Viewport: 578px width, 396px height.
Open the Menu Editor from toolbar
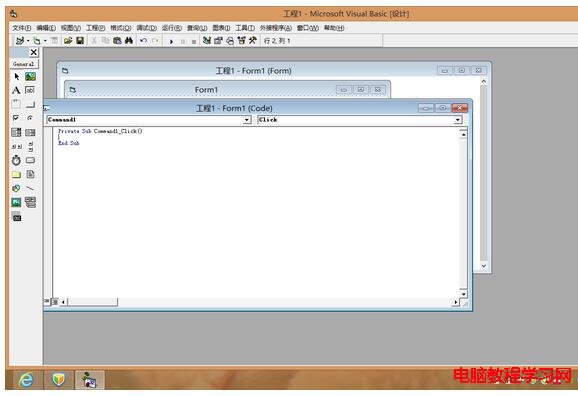point(54,41)
